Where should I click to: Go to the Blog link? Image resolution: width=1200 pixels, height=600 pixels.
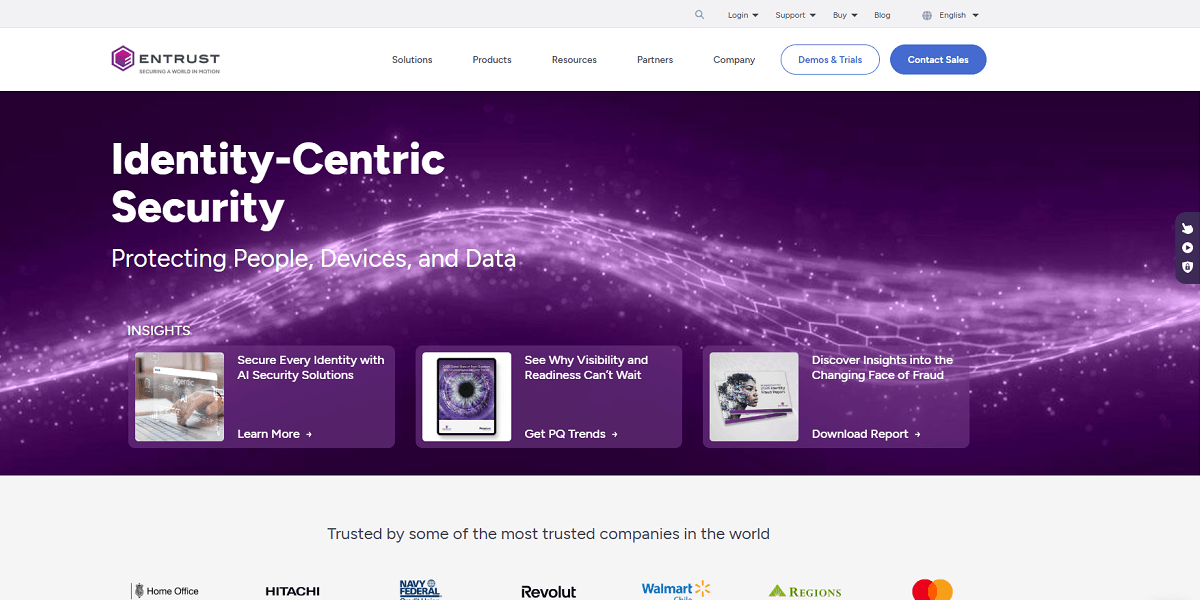(x=882, y=15)
